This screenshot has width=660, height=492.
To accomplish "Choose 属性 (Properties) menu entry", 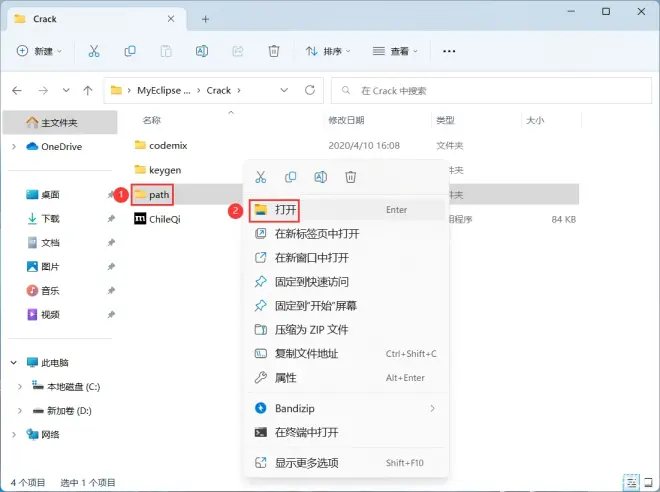I will tap(346, 378).
